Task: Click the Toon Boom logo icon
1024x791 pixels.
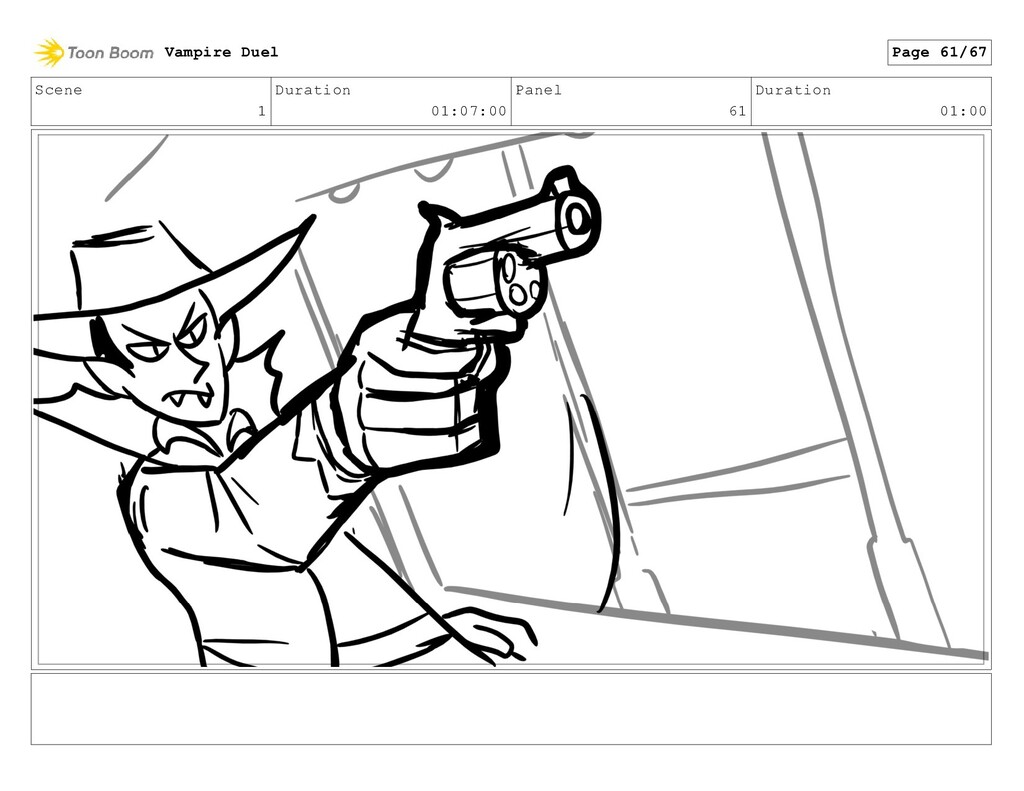Action: (49, 52)
